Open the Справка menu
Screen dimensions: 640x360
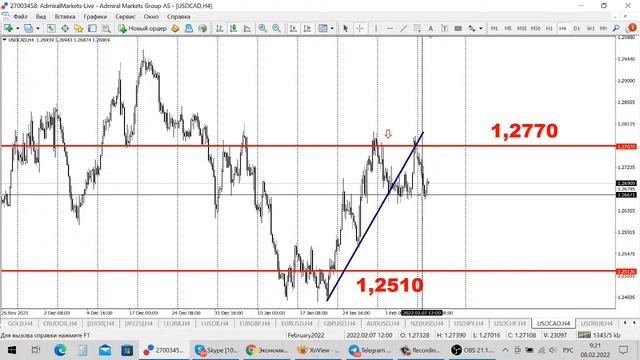point(179,17)
